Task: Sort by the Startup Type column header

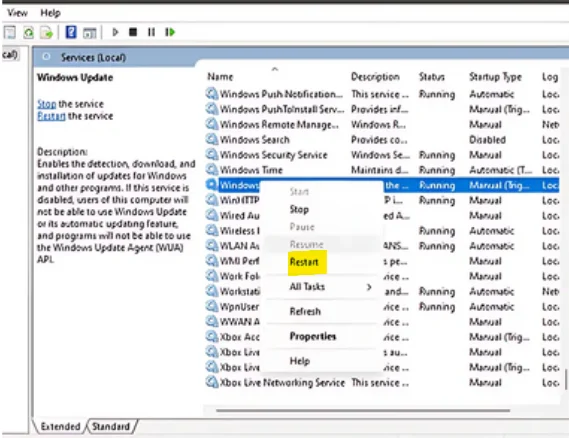Action: point(495,77)
